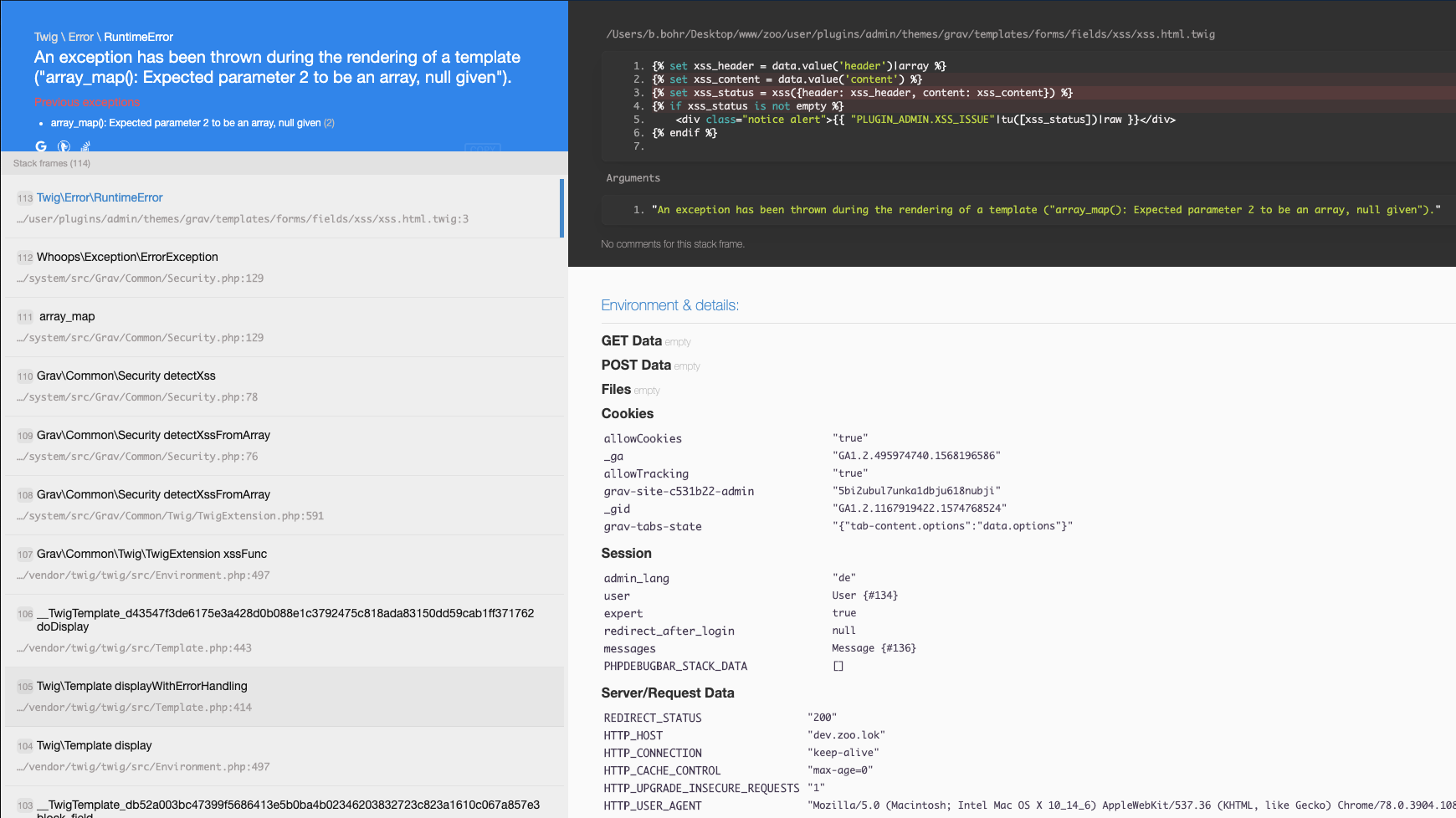1456x818 pixels.
Task: Search the error on Stack Overflow icon
Action: [85, 146]
